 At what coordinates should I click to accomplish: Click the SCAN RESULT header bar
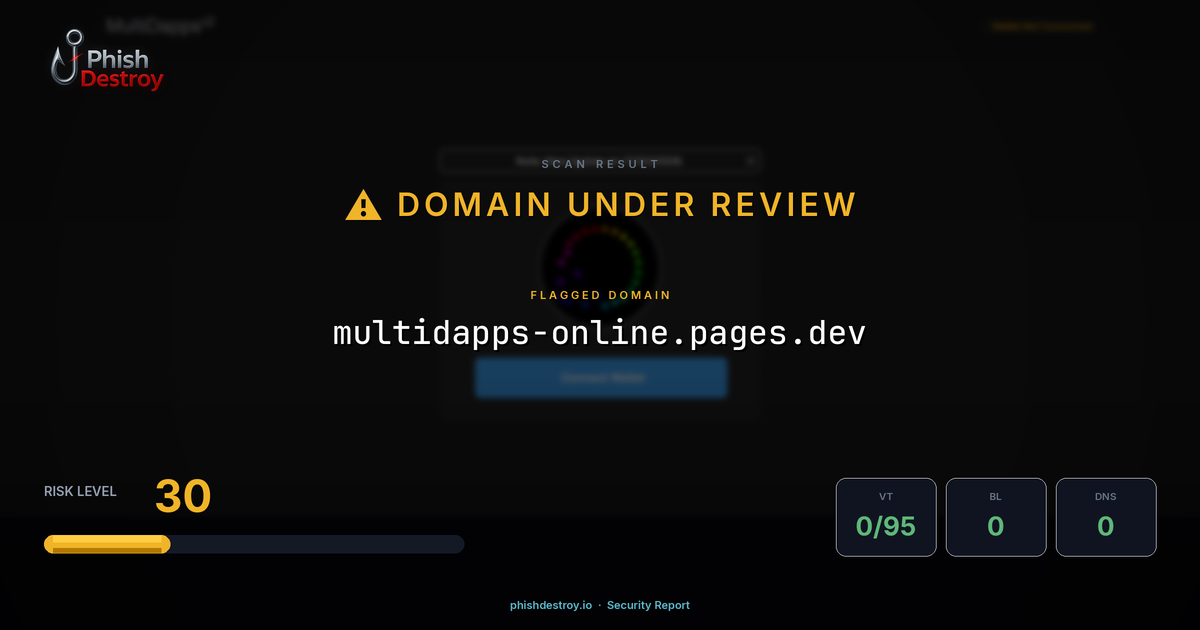pos(600,163)
